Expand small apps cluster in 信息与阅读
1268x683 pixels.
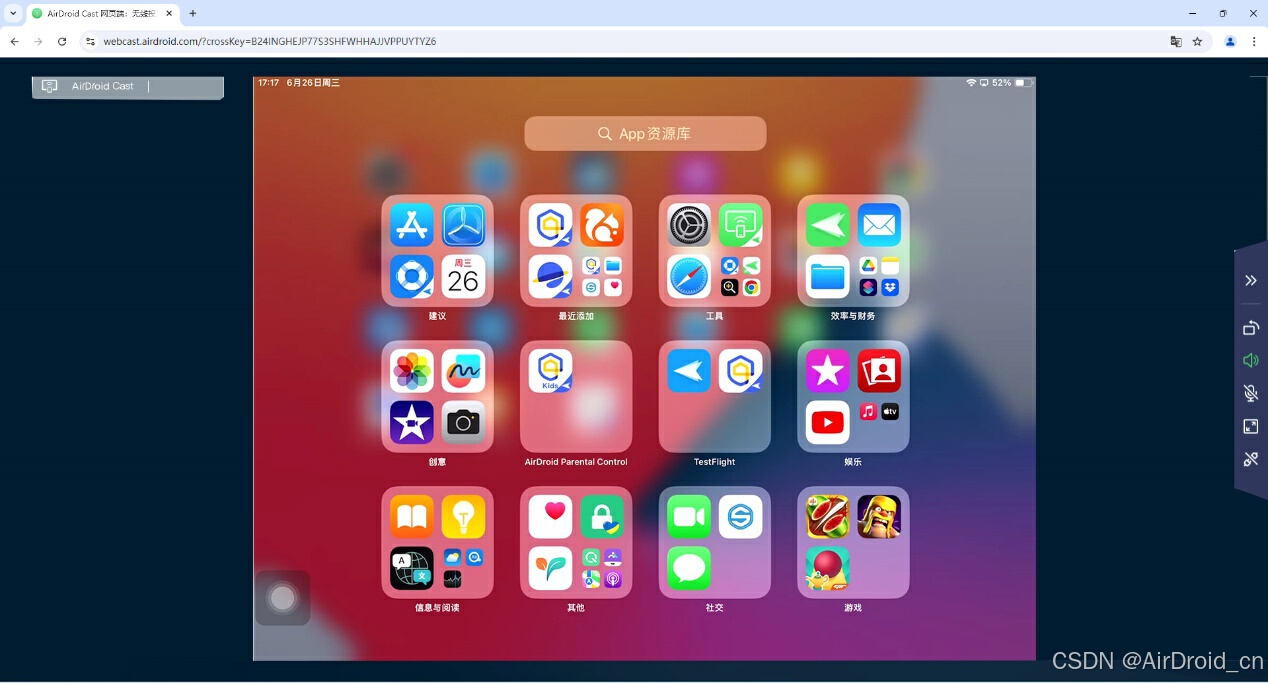463,568
